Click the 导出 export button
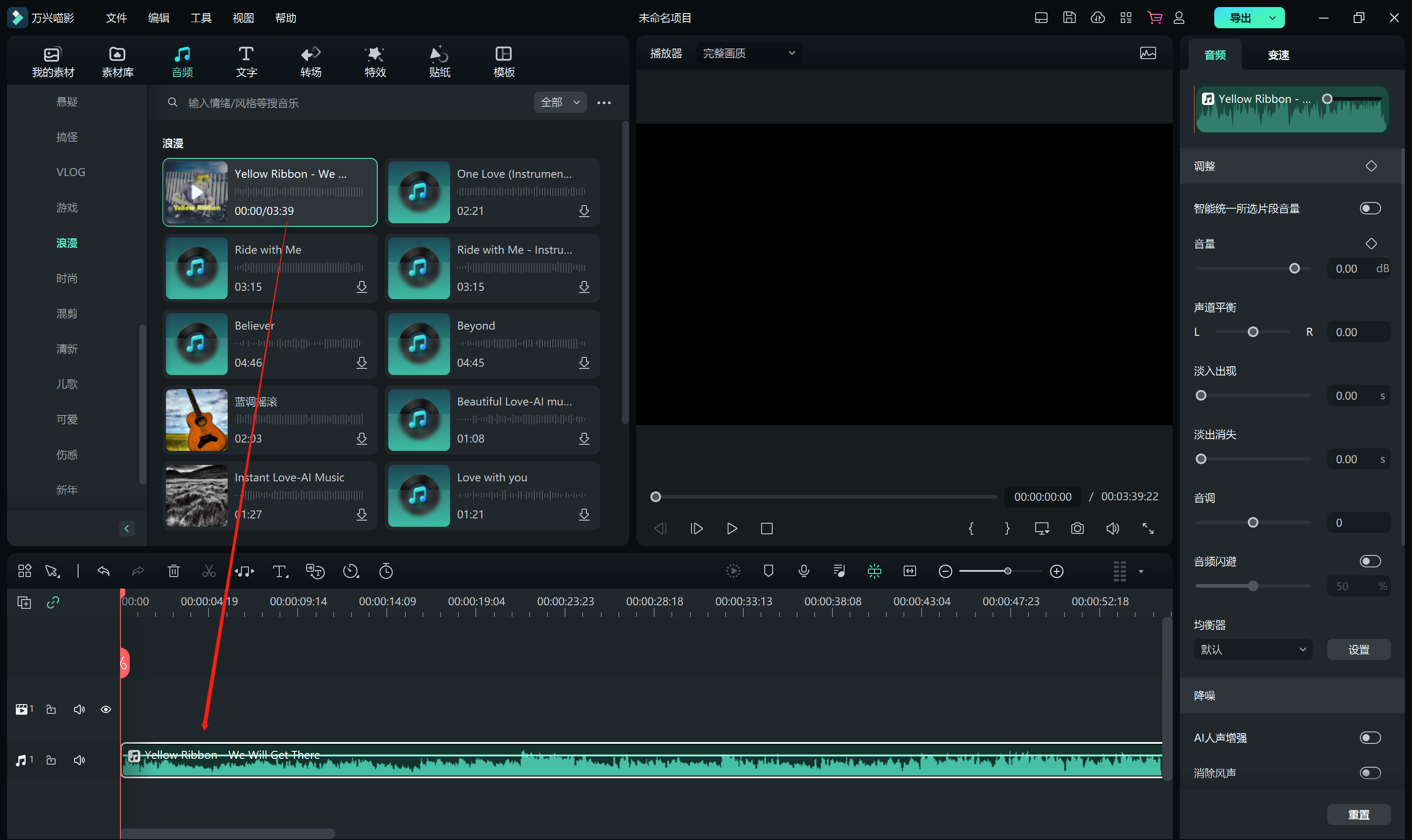Viewport: 1412px width, 840px height. 1240,18
